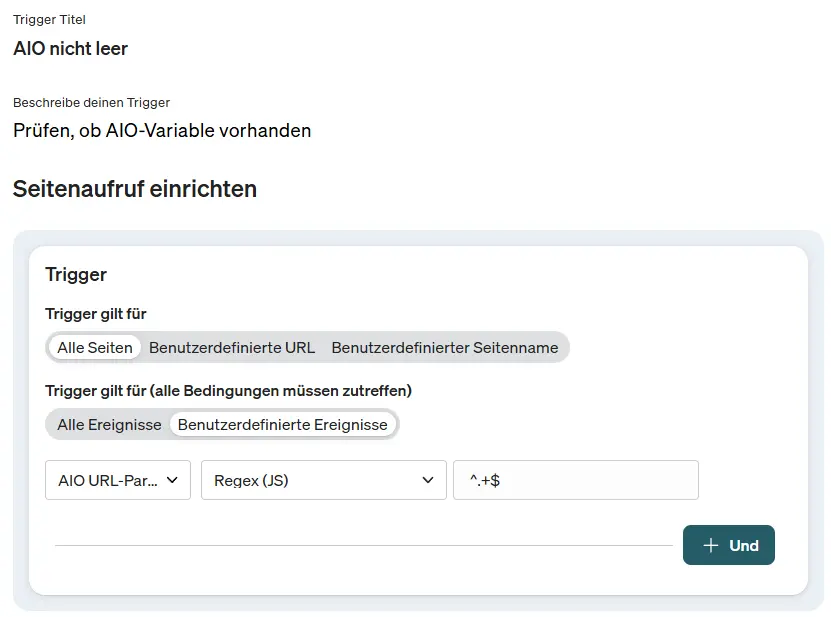Image resolution: width=831 pixels, height=617 pixels.
Task: Click the Seitenaufruf einrichten heading
Action: click(135, 189)
